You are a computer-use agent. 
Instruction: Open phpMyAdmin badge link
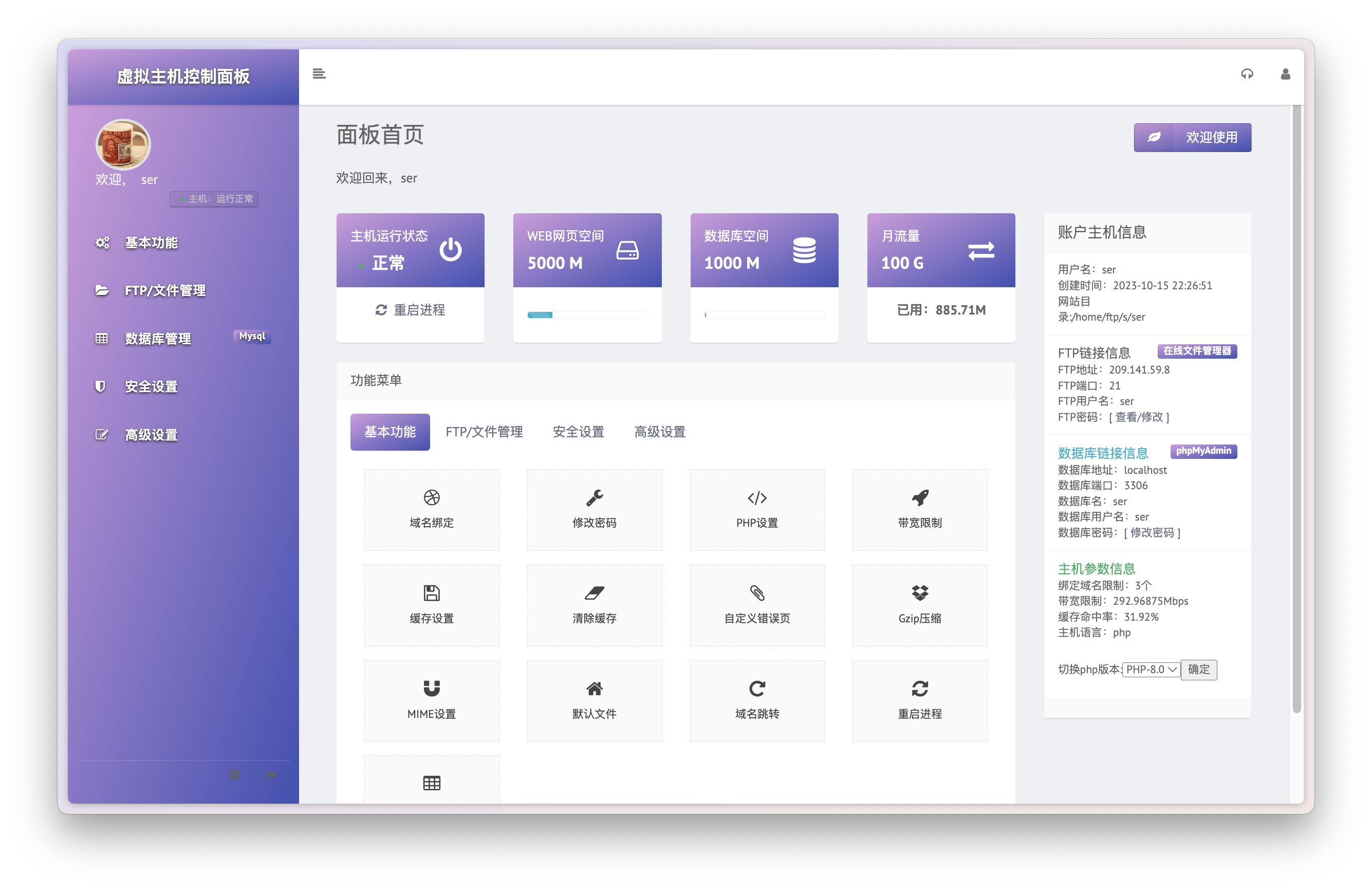pos(1203,451)
